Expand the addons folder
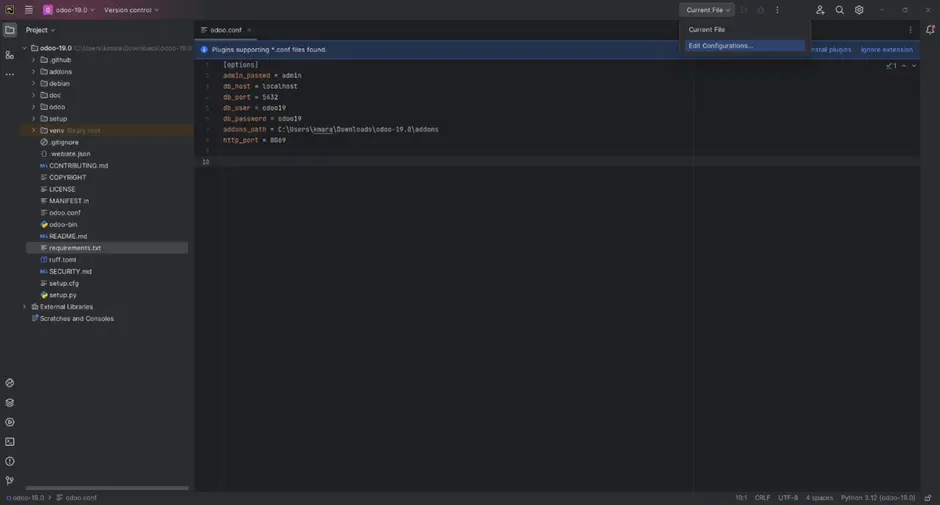 coord(34,71)
